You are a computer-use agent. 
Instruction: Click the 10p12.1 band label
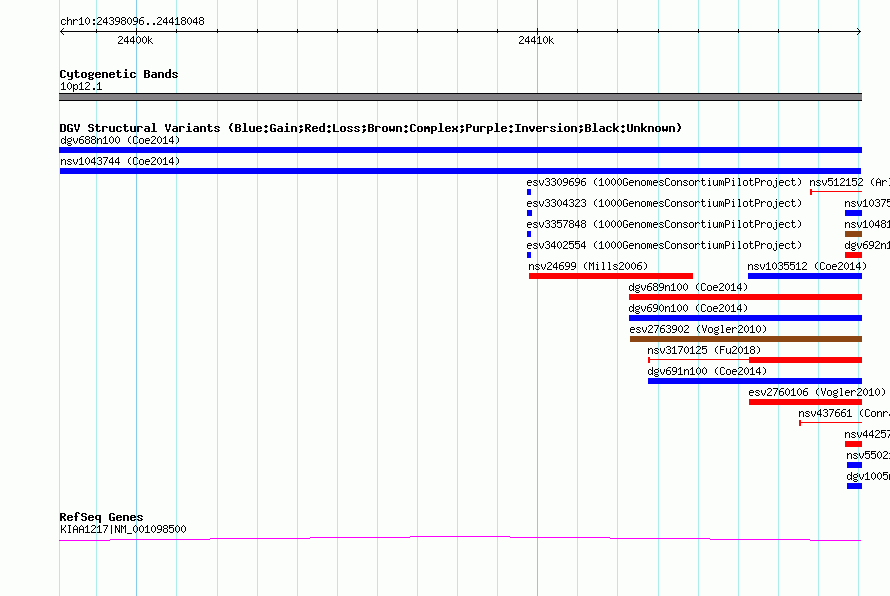click(x=81, y=86)
